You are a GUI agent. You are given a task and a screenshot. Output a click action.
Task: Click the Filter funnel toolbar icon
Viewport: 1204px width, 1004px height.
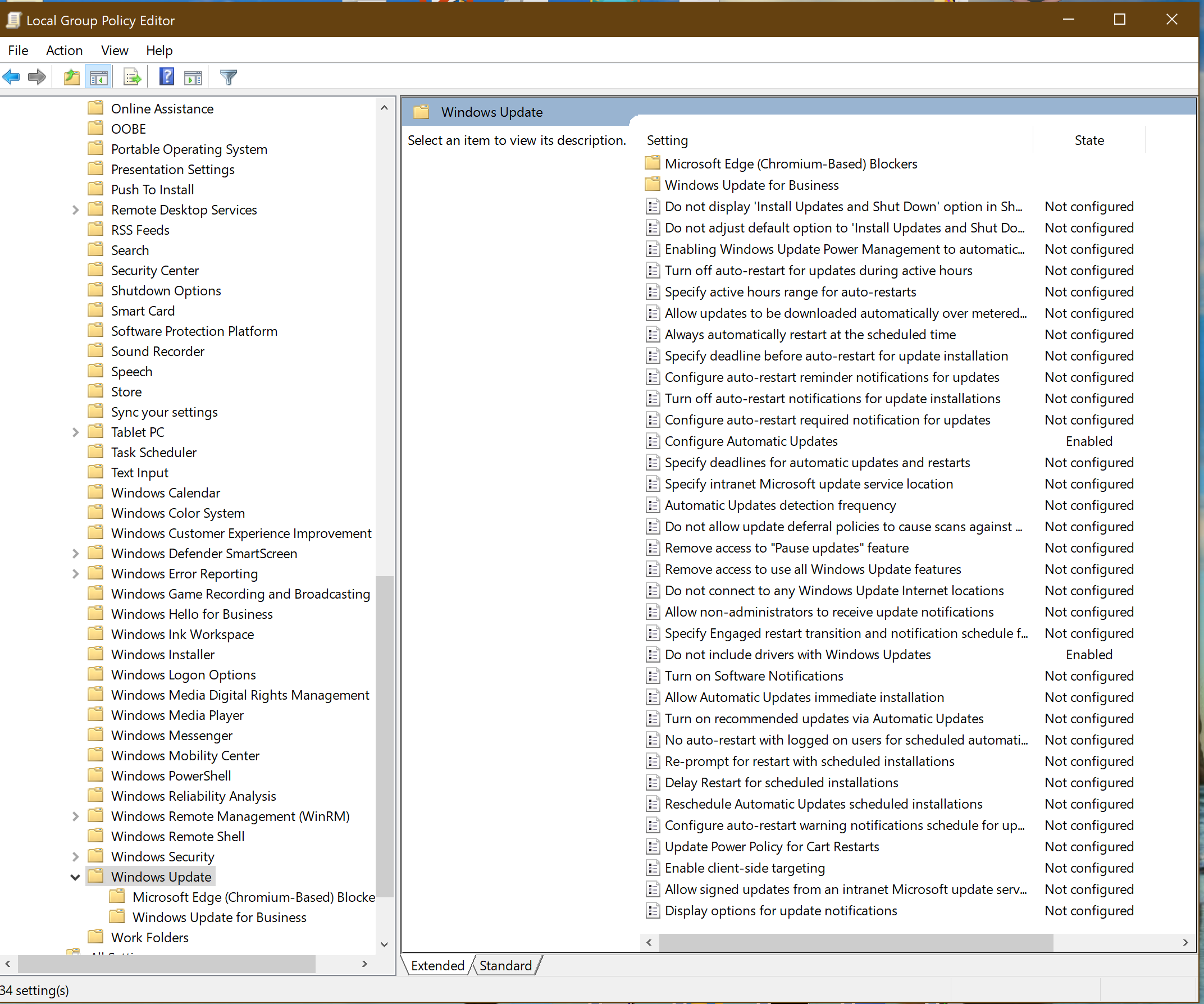pos(228,77)
